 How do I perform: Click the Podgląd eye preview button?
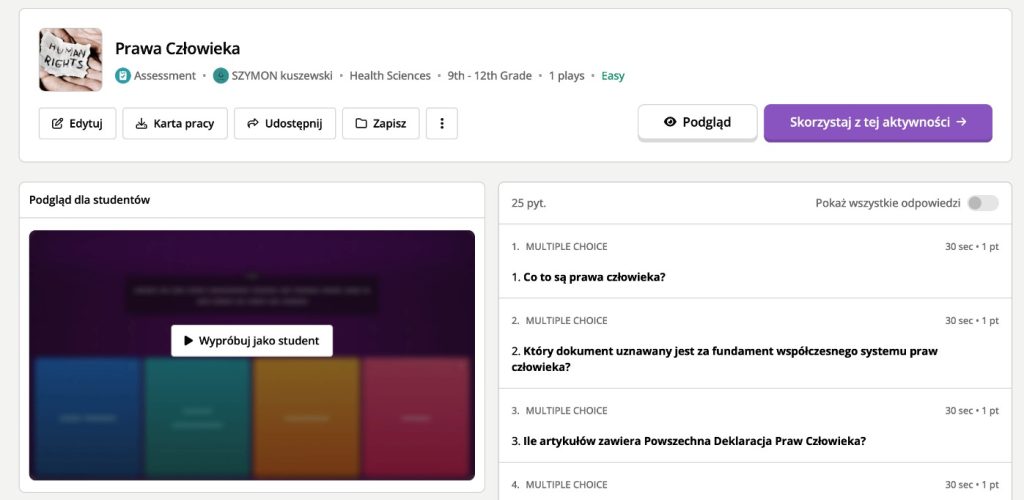(697, 122)
